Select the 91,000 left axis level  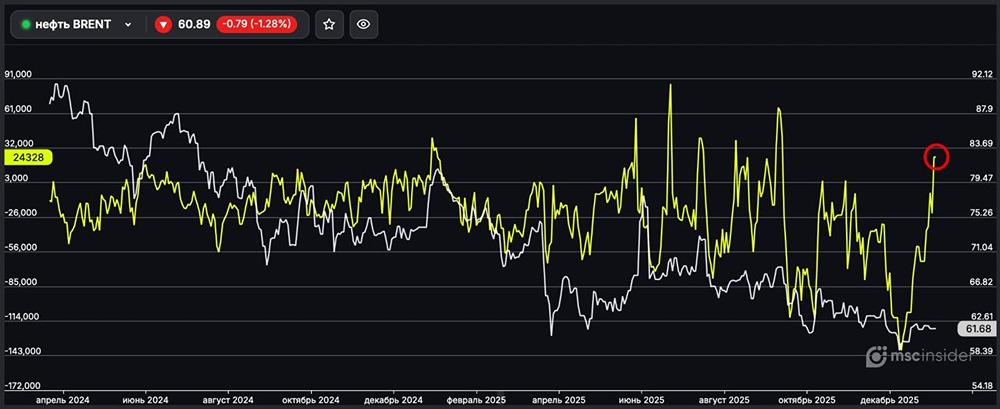pyautogui.click(x=21, y=75)
